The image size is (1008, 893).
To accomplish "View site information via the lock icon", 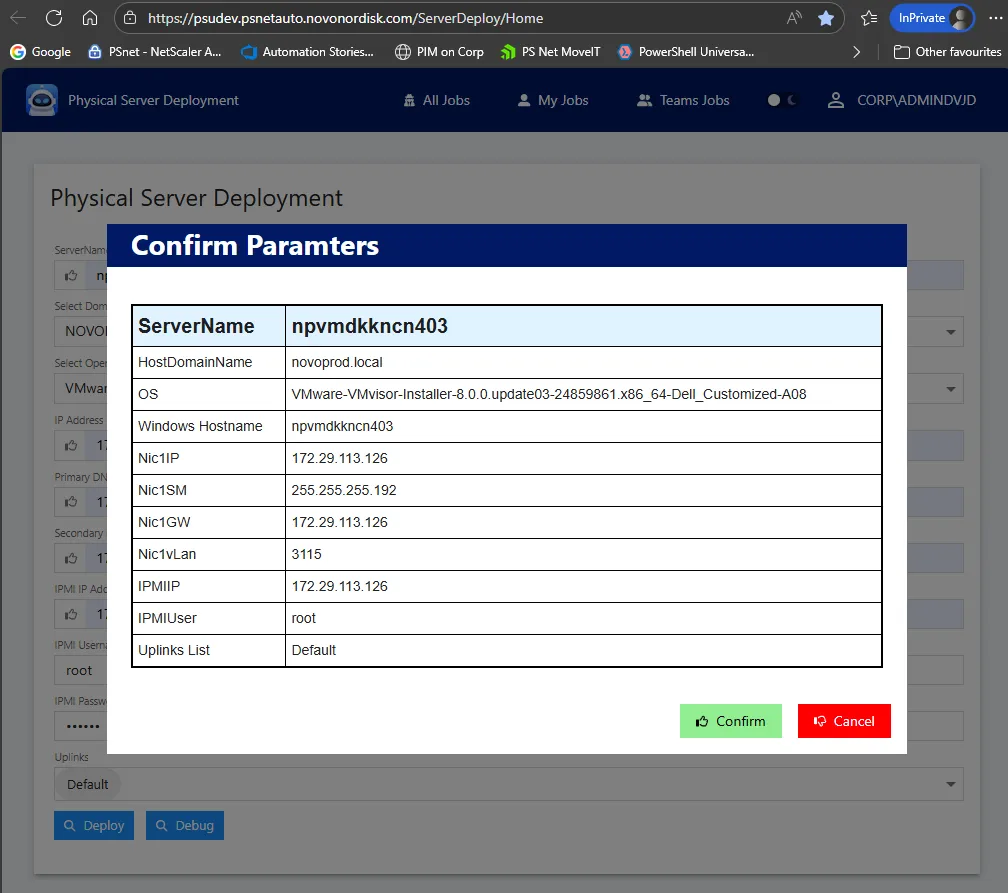I will pos(130,18).
